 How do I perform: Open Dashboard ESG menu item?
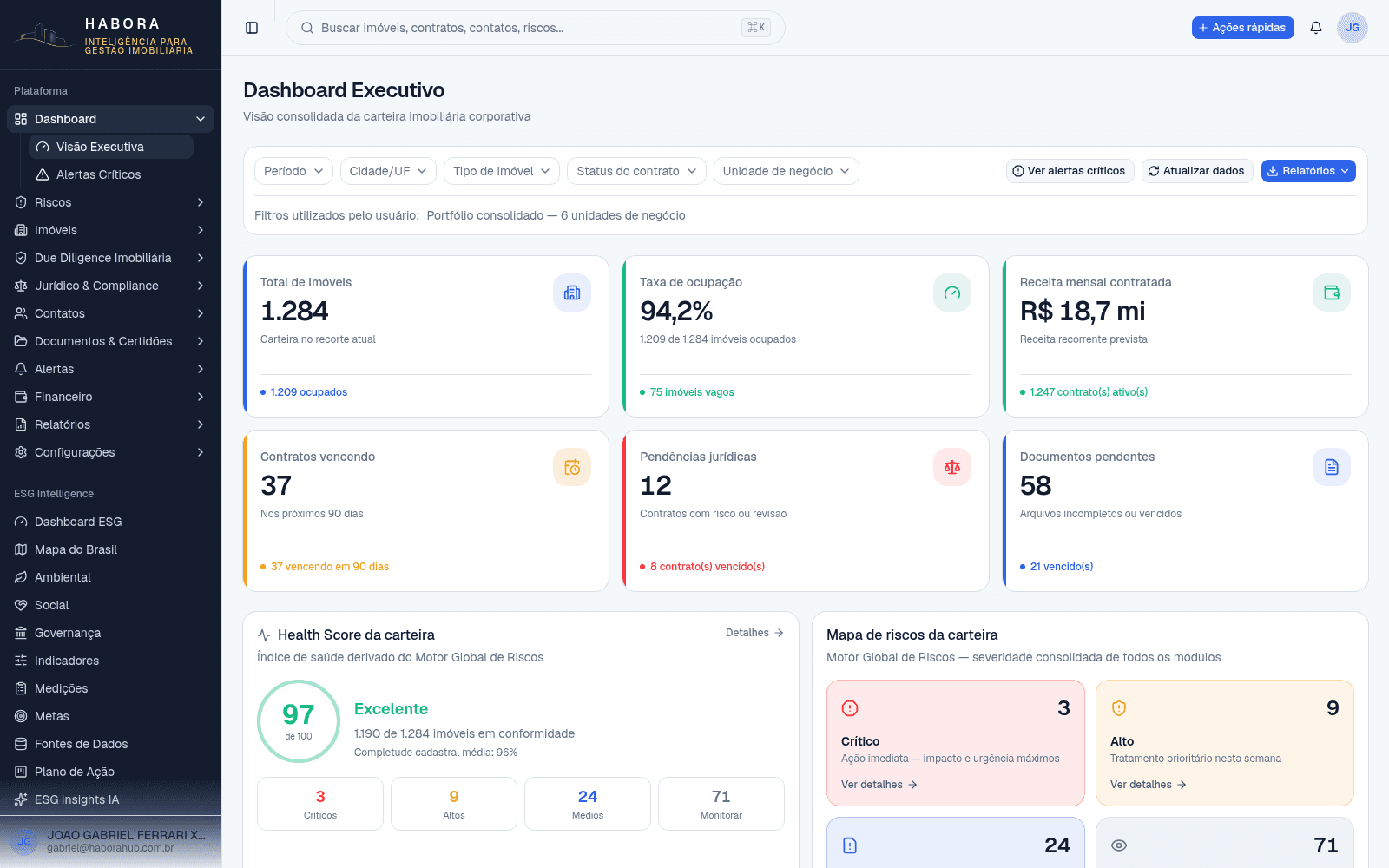110,522
